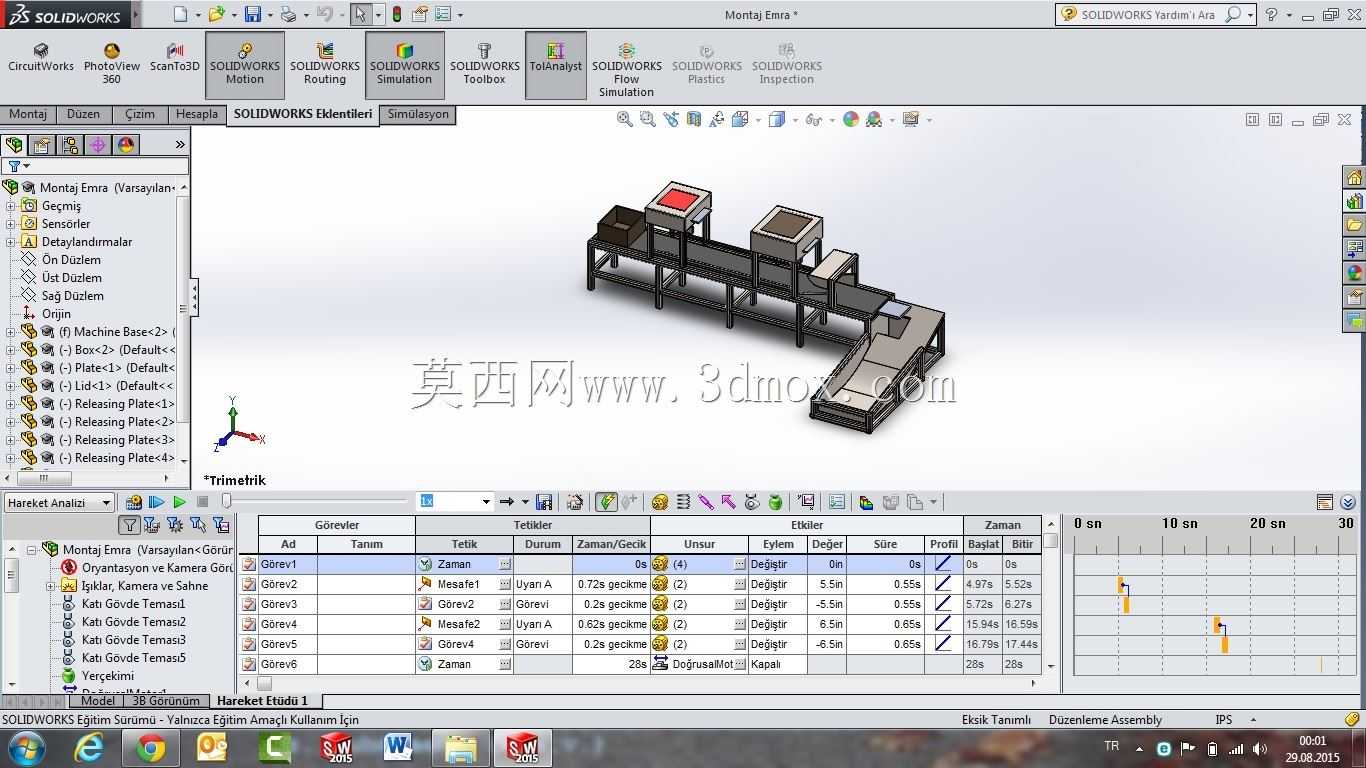This screenshot has width=1366, height=768.
Task: Expand Işıklar, Kamera ve Sahne node
Action: pyautogui.click(x=51, y=586)
